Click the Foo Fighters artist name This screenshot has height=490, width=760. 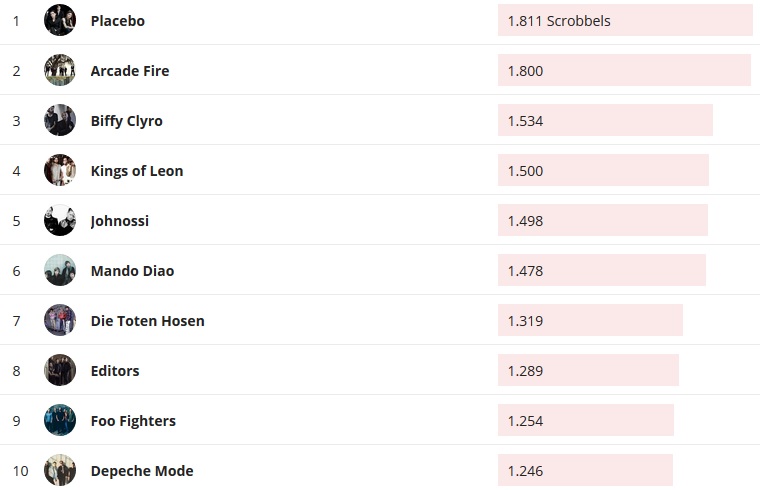coord(132,421)
